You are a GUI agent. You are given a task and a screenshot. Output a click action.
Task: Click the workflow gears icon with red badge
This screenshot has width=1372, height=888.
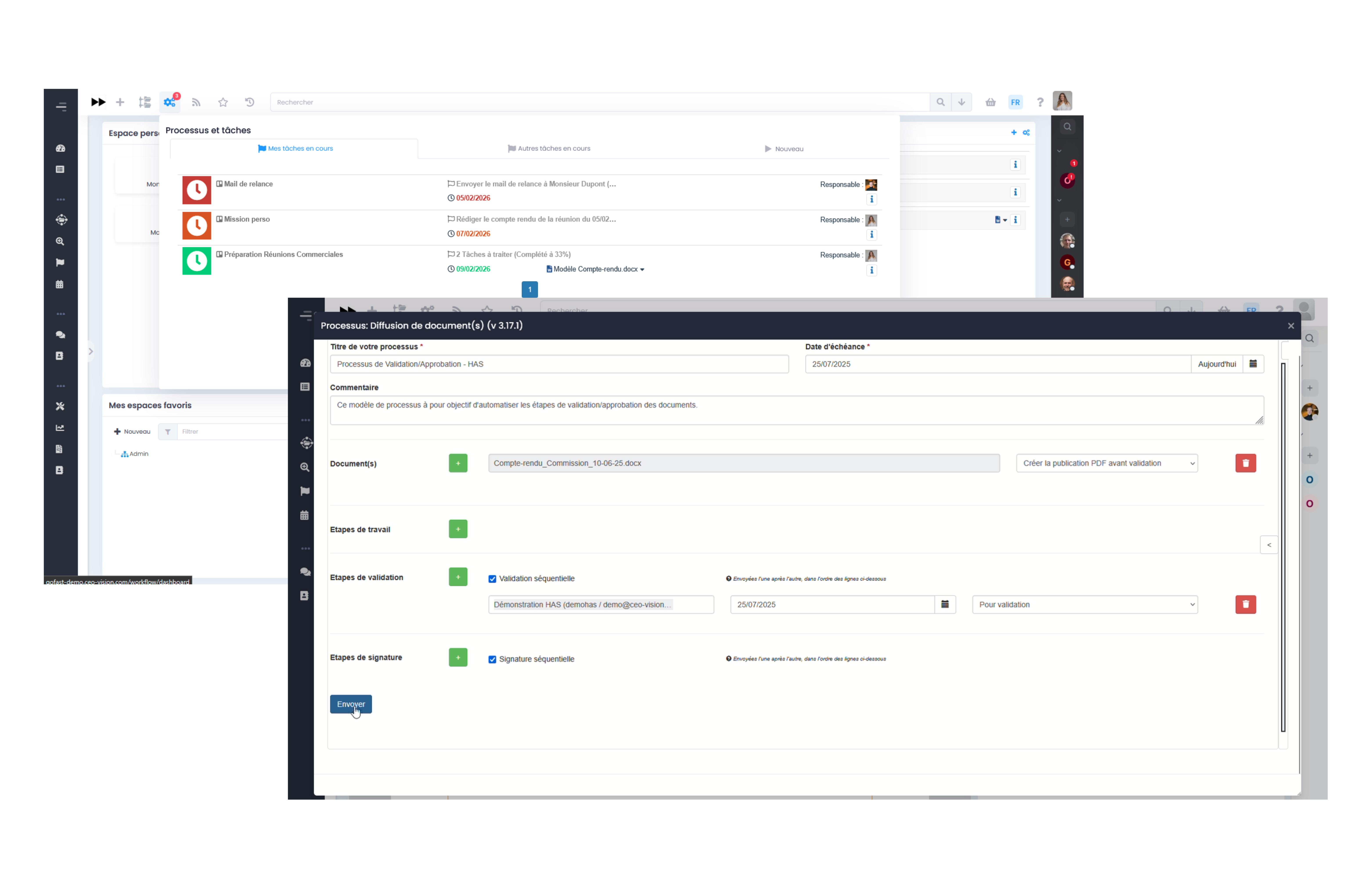(x=169, y=102)
